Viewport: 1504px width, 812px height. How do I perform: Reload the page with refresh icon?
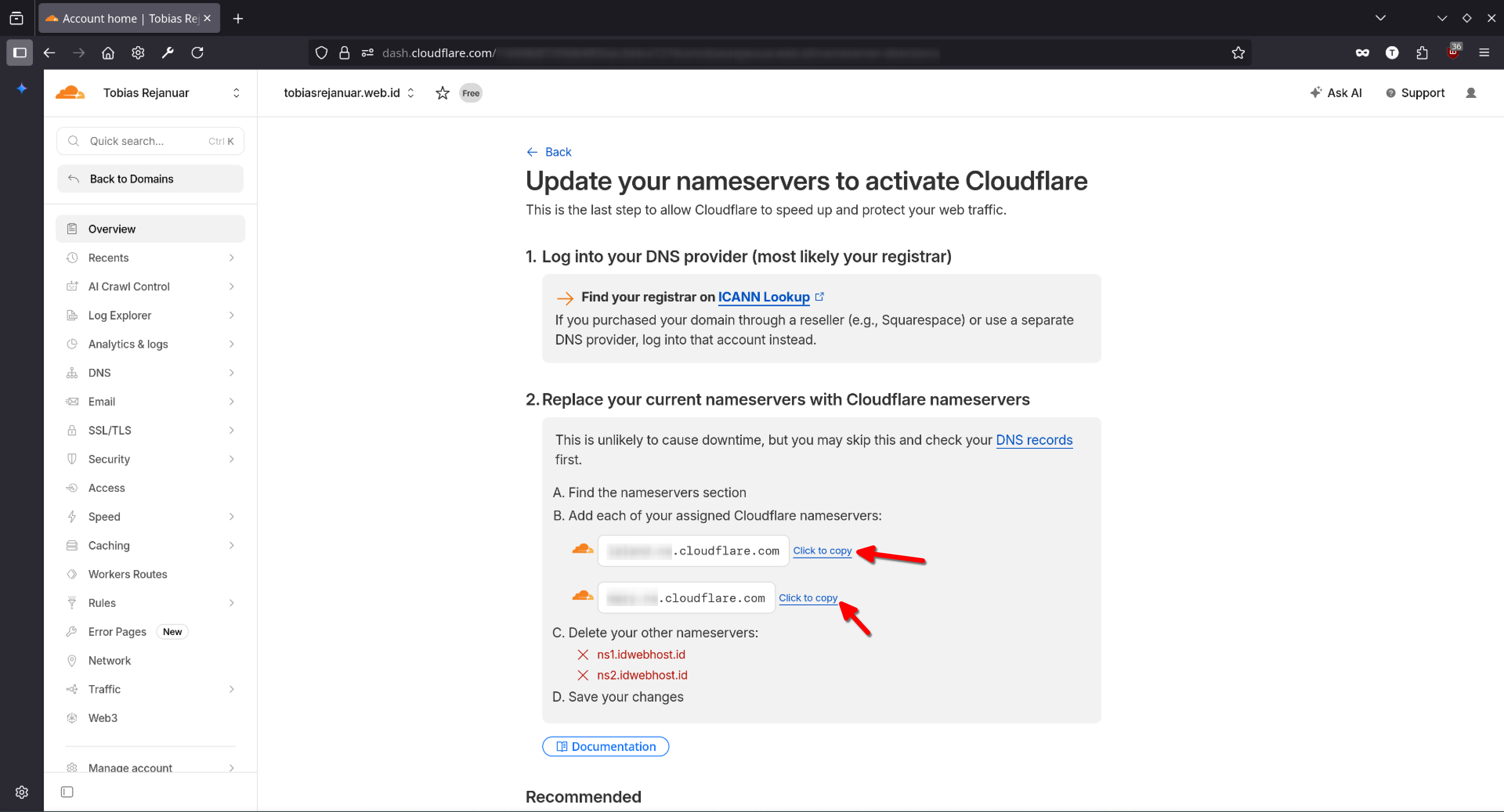197,52
